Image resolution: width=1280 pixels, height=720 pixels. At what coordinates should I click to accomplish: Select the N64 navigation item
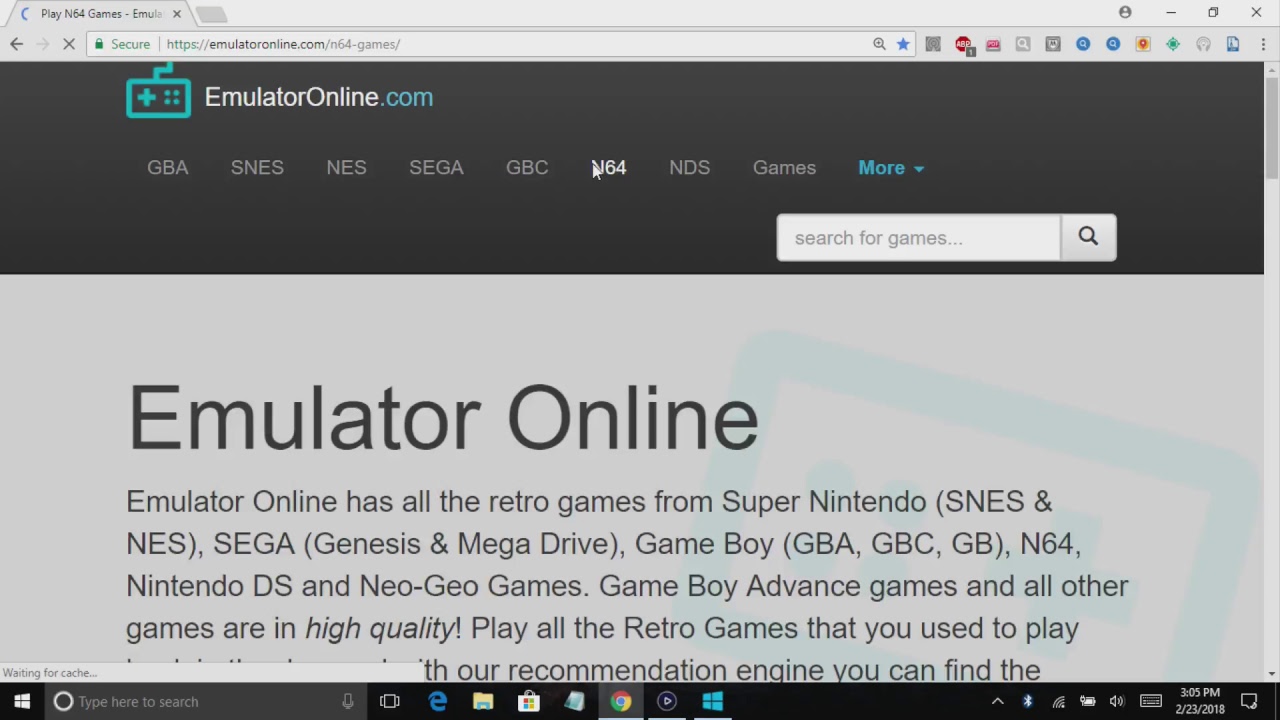(609, 168)
